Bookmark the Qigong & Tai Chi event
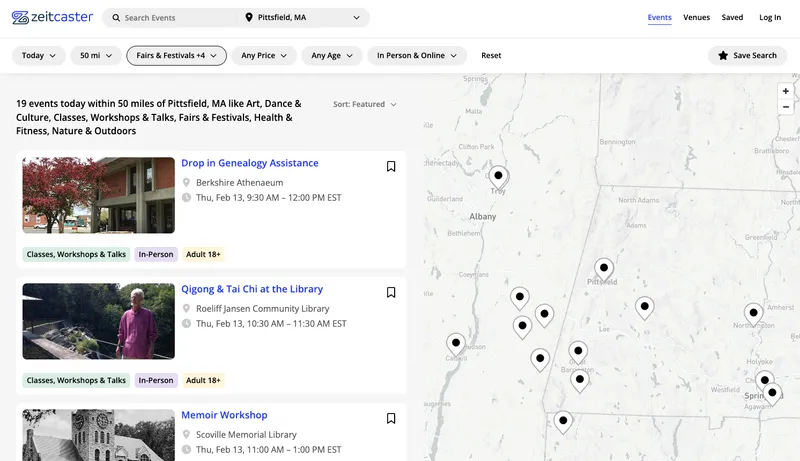This screenshot has width=800, height=461. coord(391,293)
